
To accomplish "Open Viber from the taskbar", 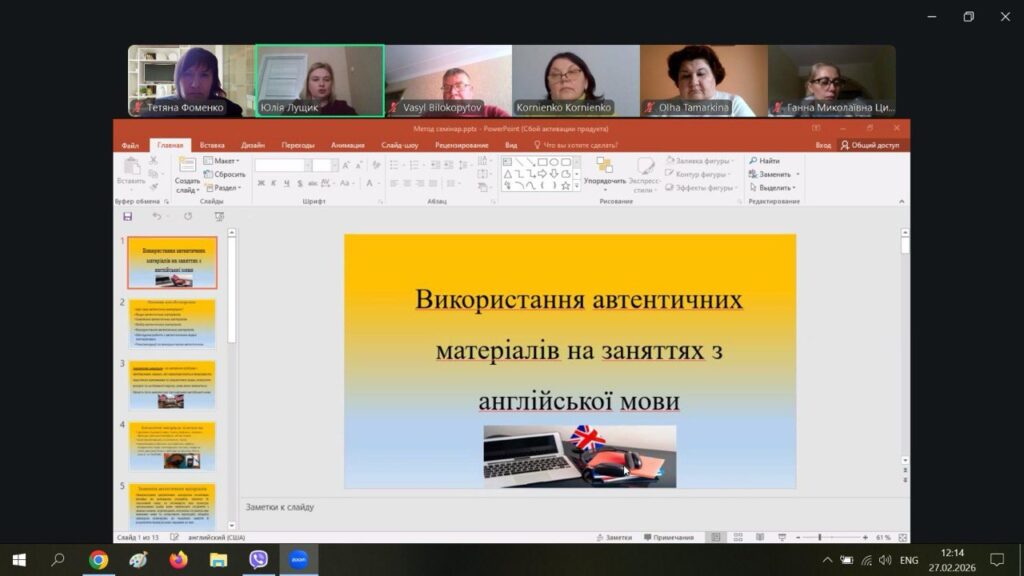I will click(258, 560).
